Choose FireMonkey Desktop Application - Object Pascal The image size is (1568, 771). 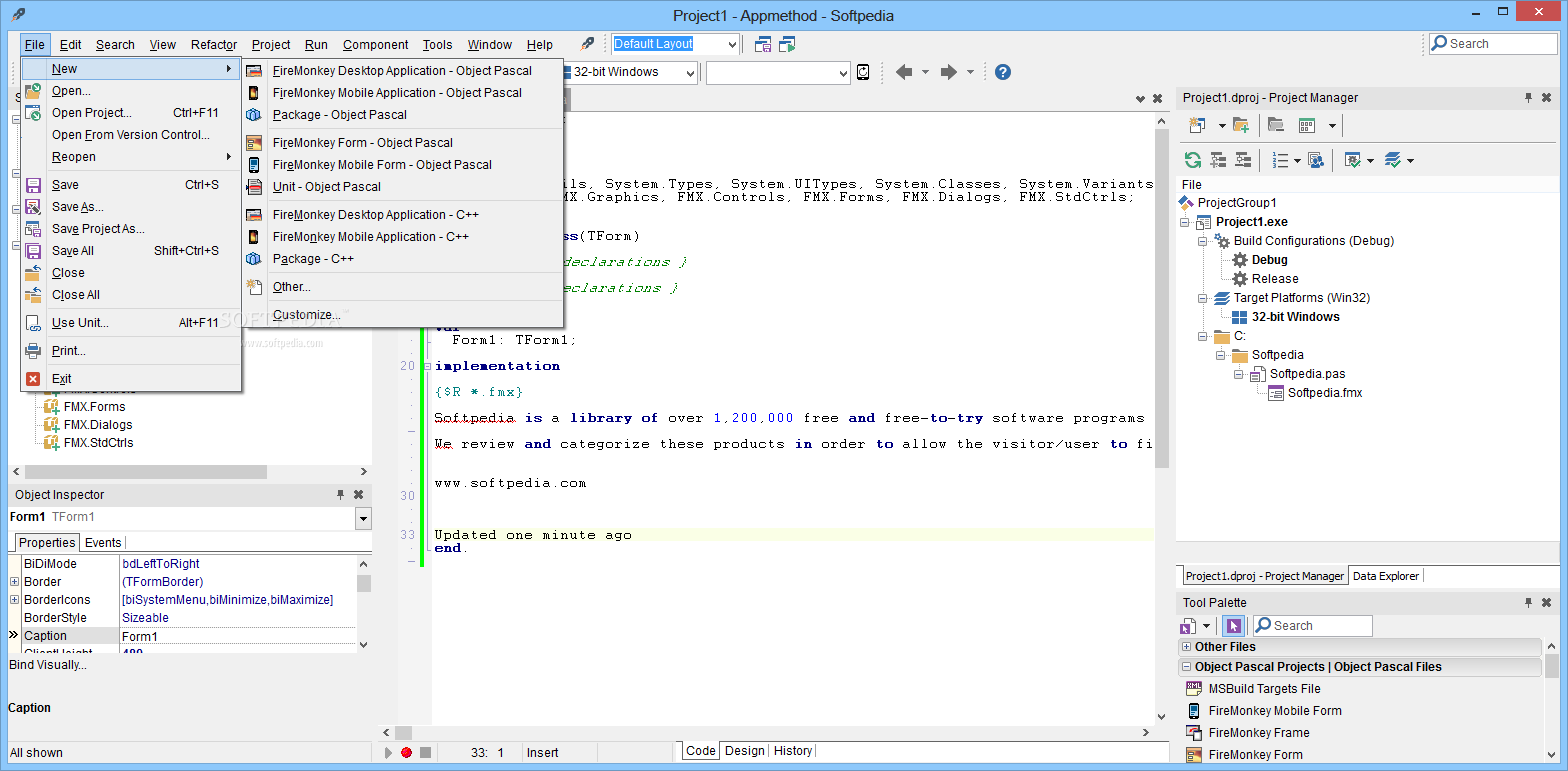[x=402, y=71]
